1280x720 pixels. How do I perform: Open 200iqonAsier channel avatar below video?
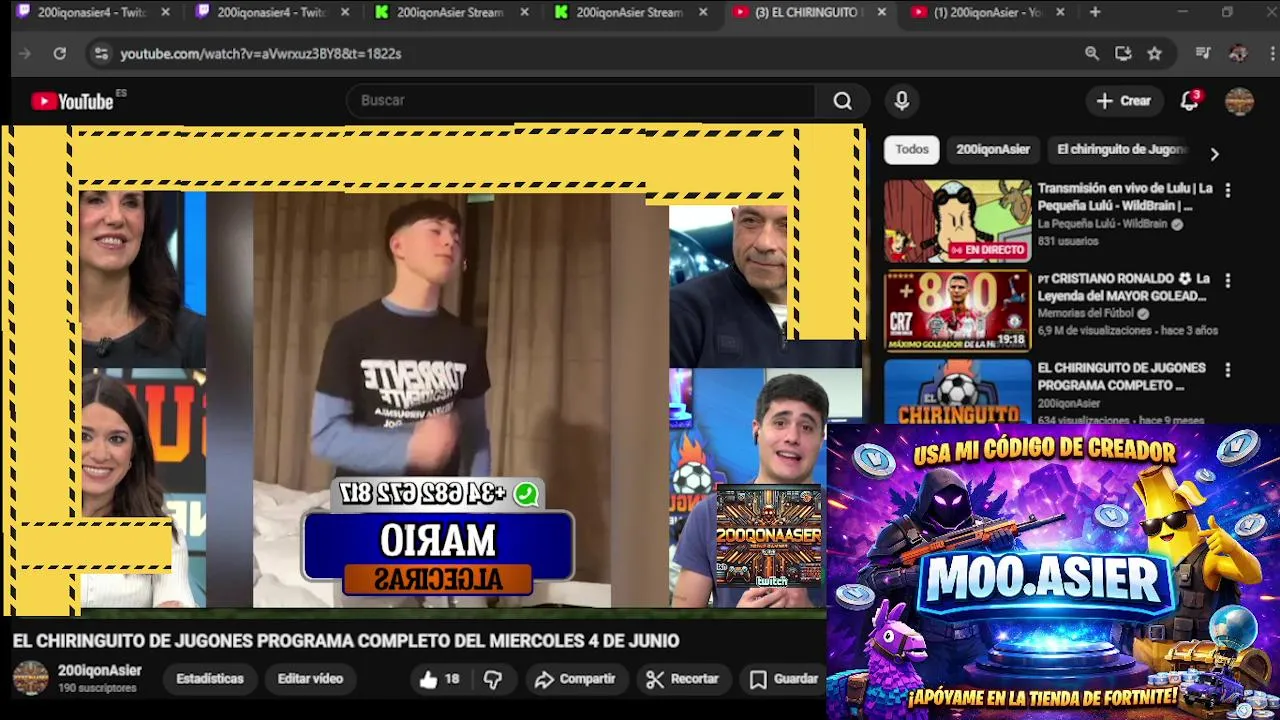click(30, 678)
